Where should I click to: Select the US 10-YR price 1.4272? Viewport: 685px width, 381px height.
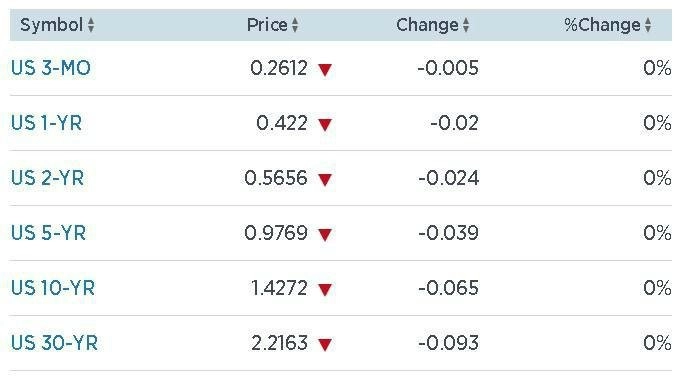(279, 288)
